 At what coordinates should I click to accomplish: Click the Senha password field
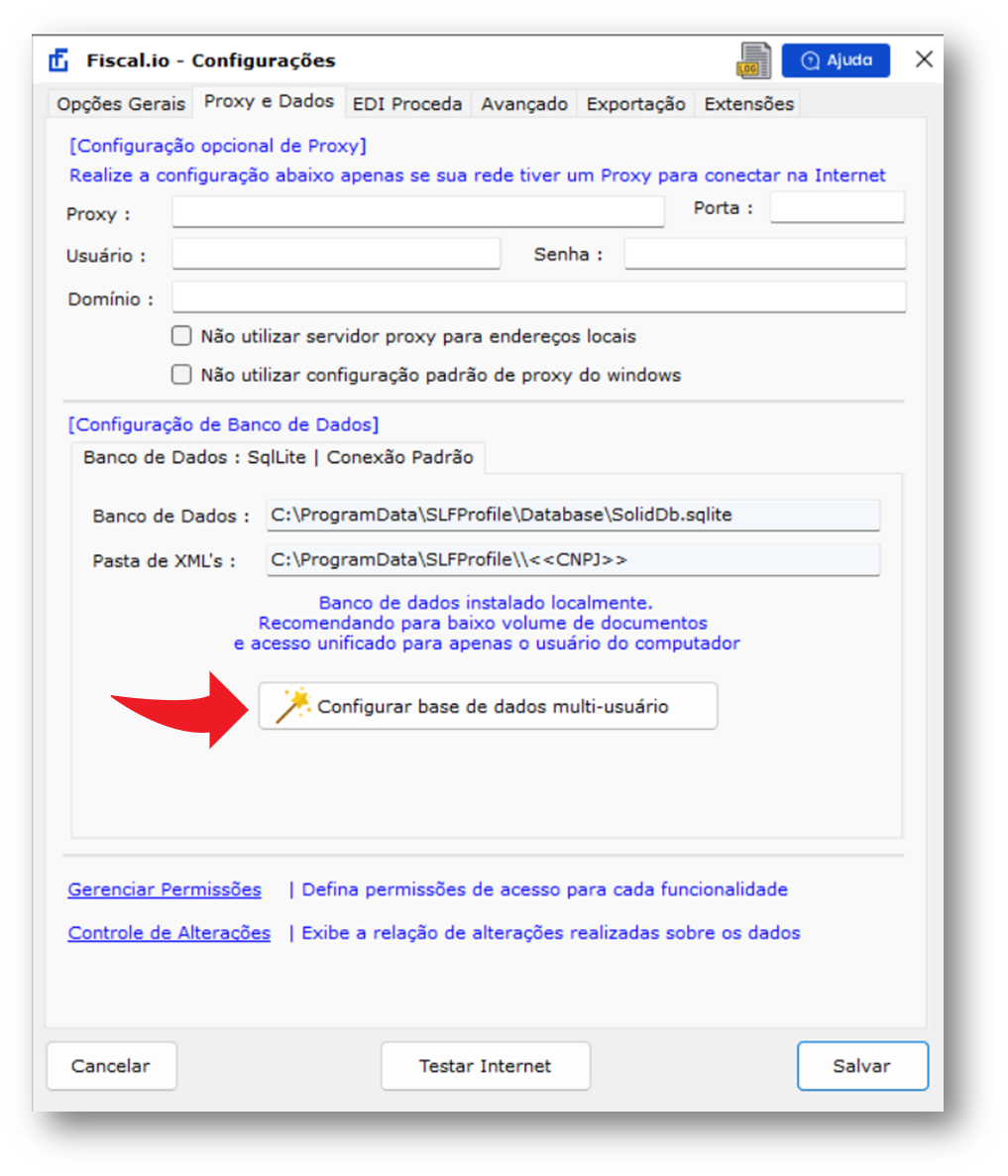[x=765, y=254]
